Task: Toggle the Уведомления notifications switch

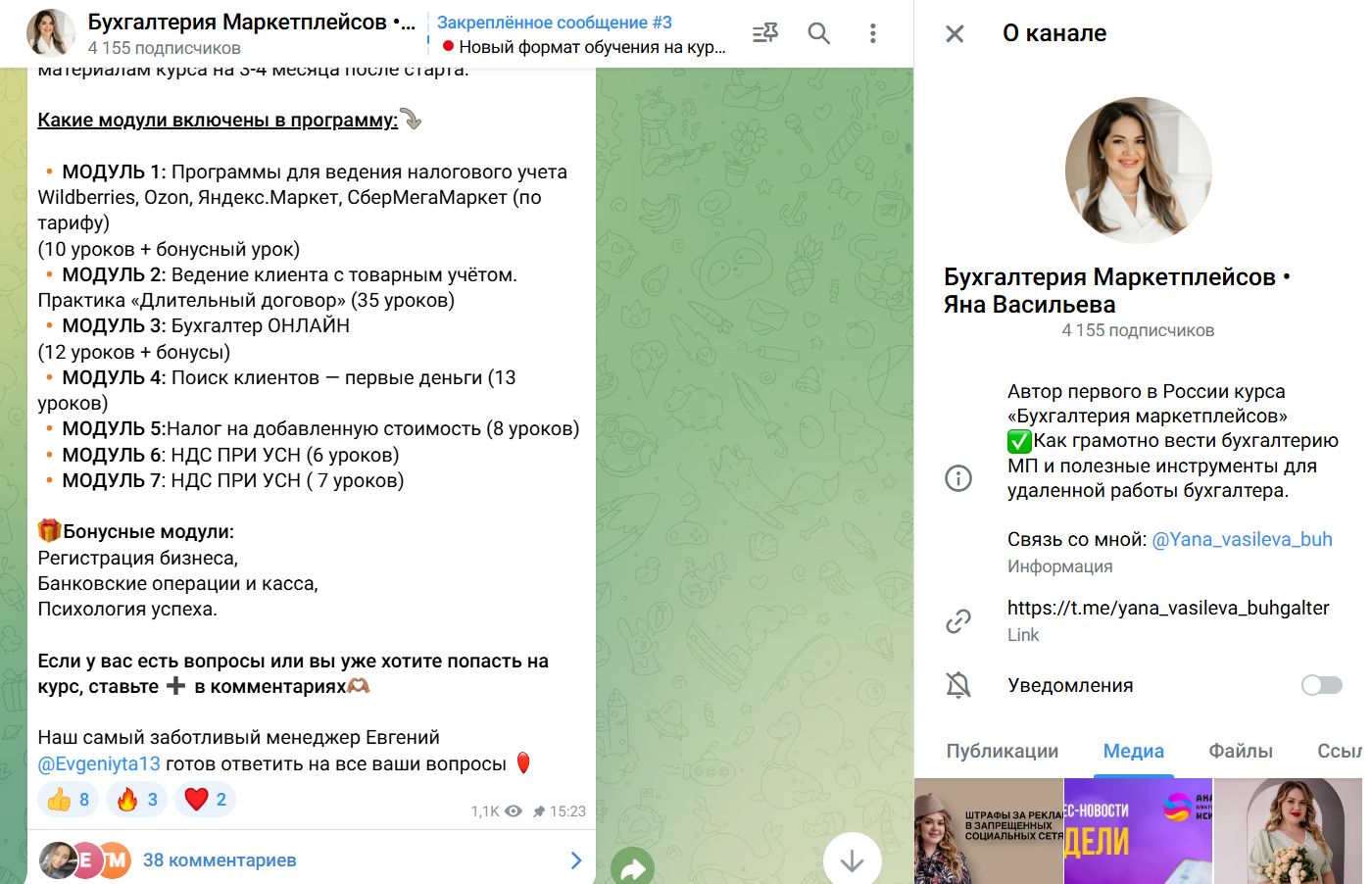Action: (1321, 685)
